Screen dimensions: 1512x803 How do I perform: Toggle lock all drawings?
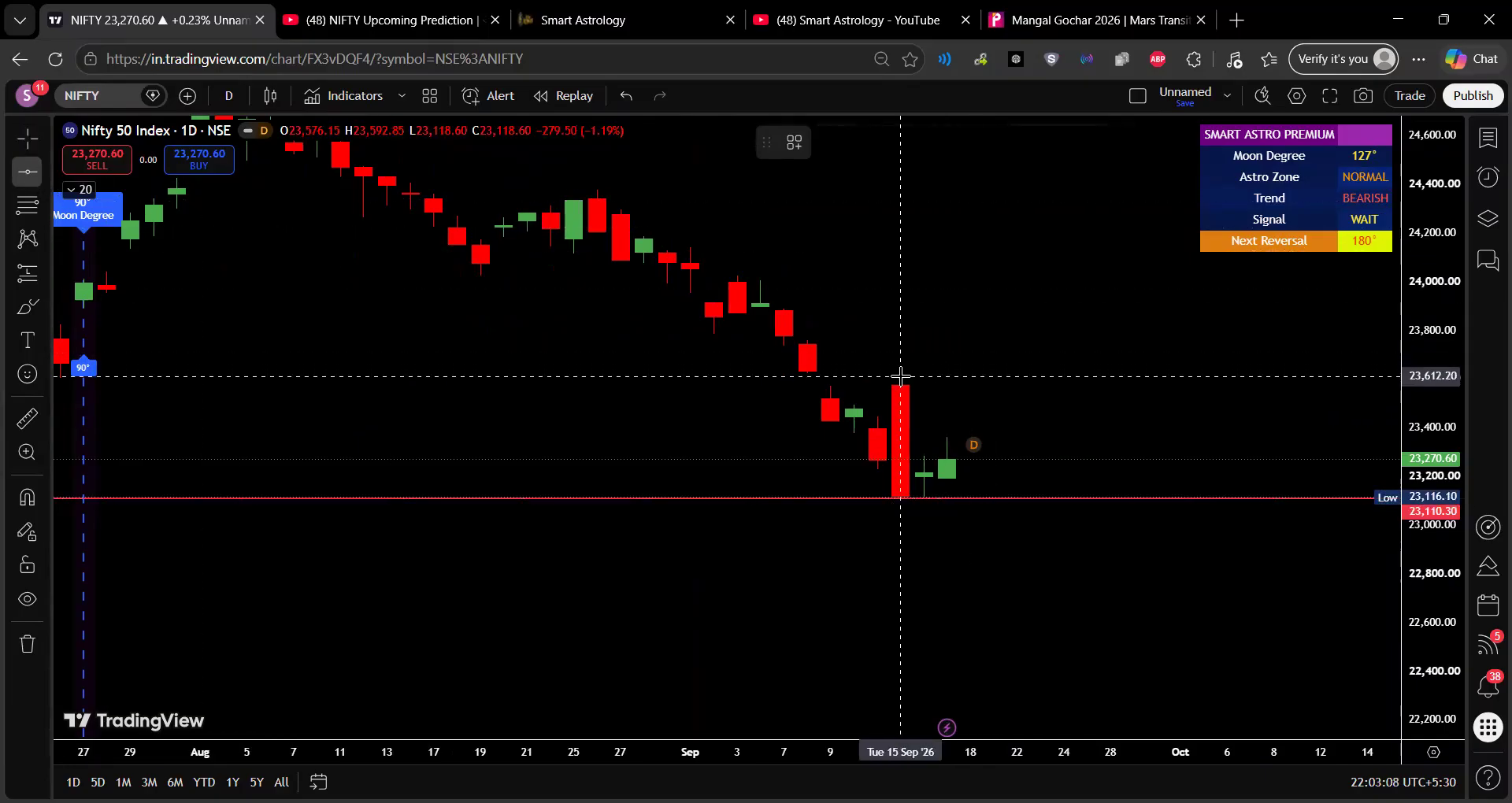[28, 565]
